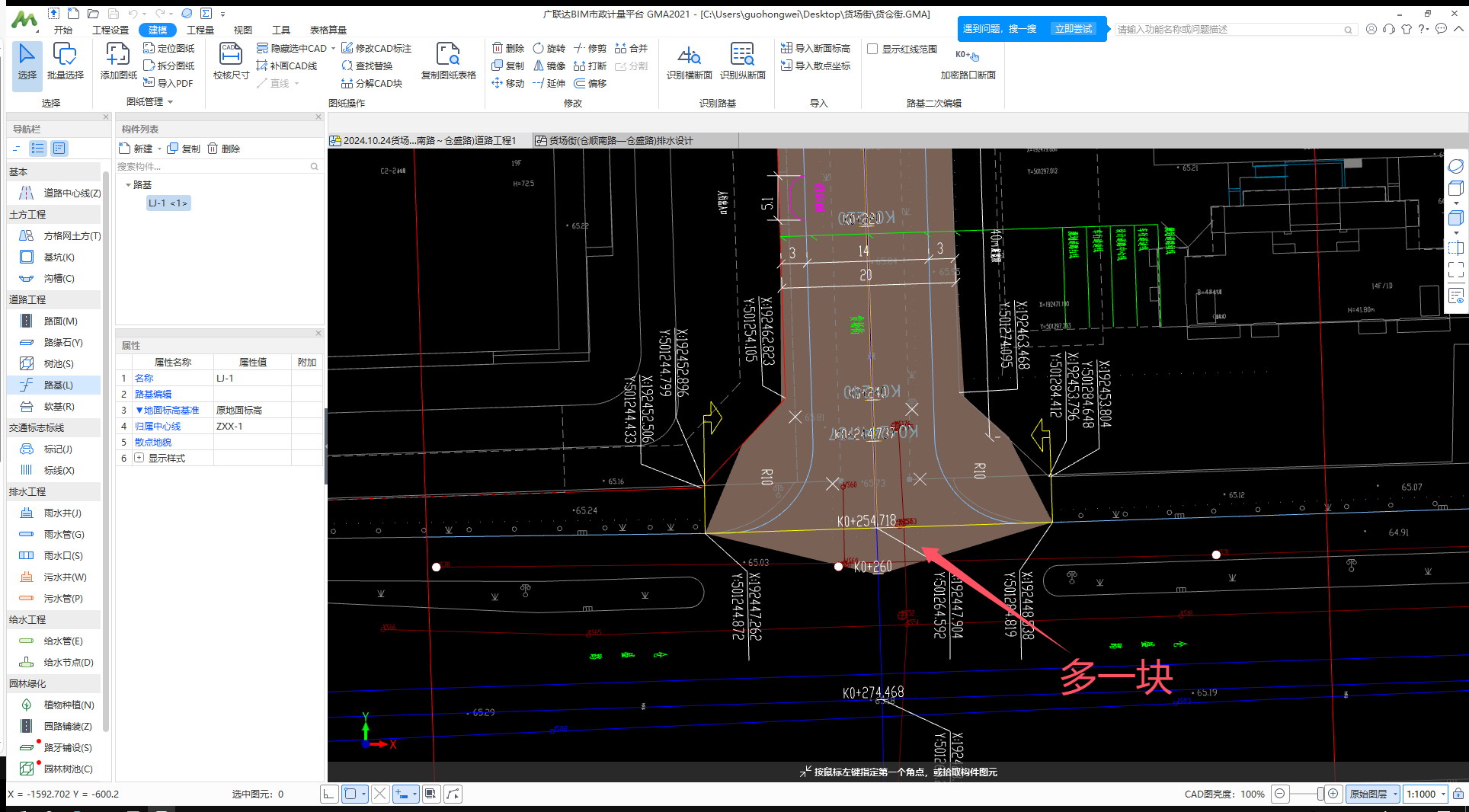Open the 工程设置 ribbon tab

click(x=110, y=30)
